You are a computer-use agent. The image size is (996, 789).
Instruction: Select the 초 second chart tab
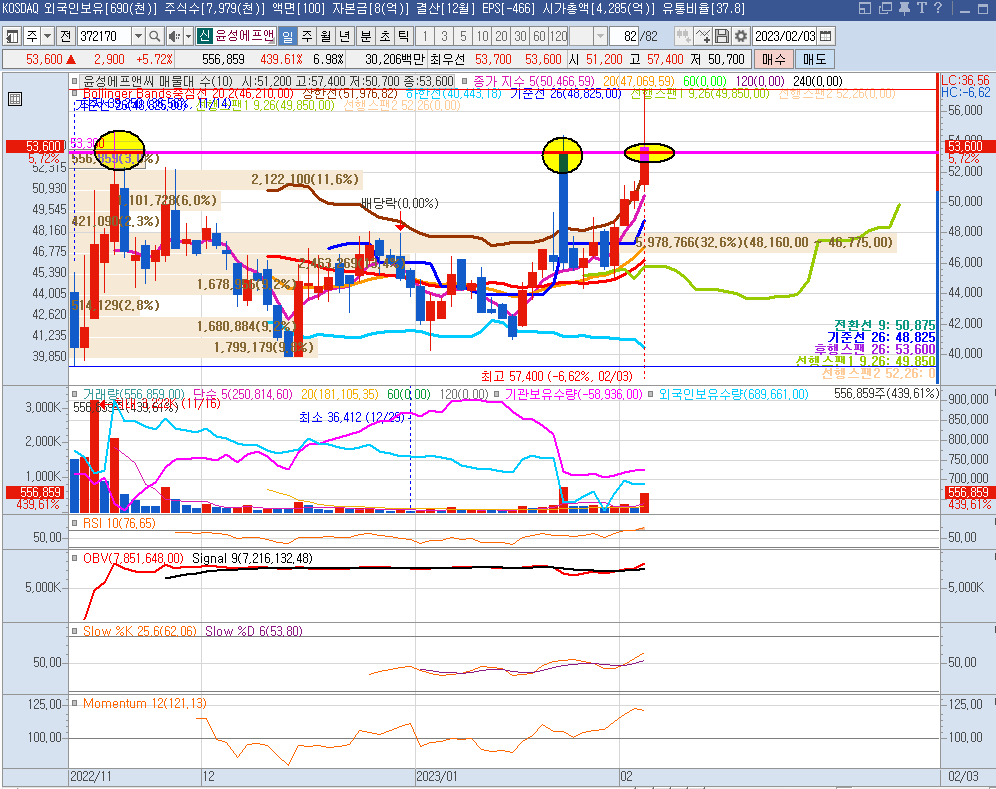(385, 36)
